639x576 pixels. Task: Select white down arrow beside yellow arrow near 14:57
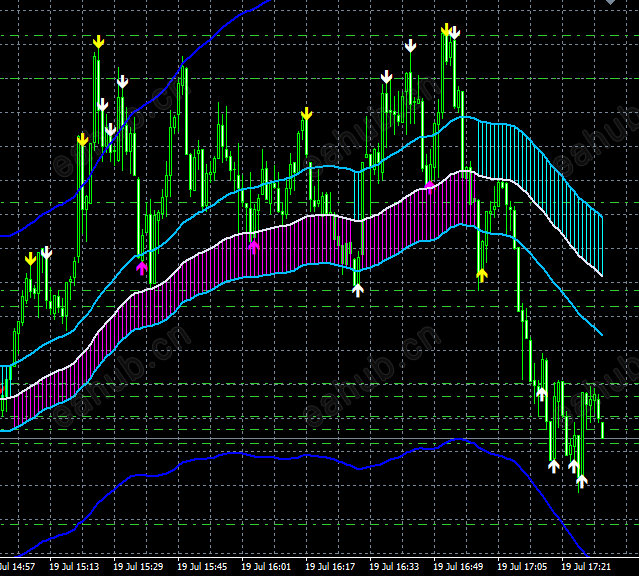[x=46, y=252]
